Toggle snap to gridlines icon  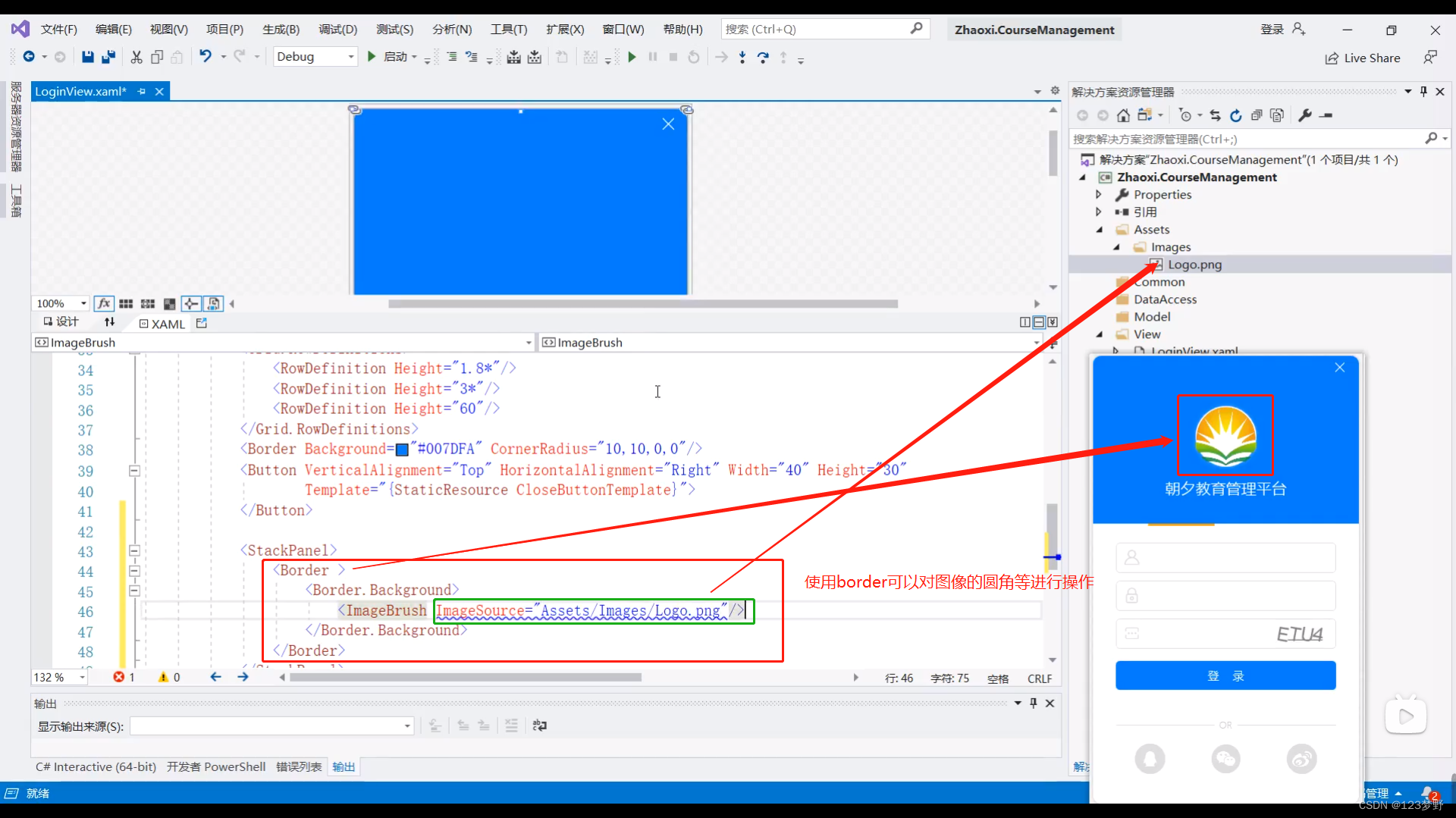(148, 304)
